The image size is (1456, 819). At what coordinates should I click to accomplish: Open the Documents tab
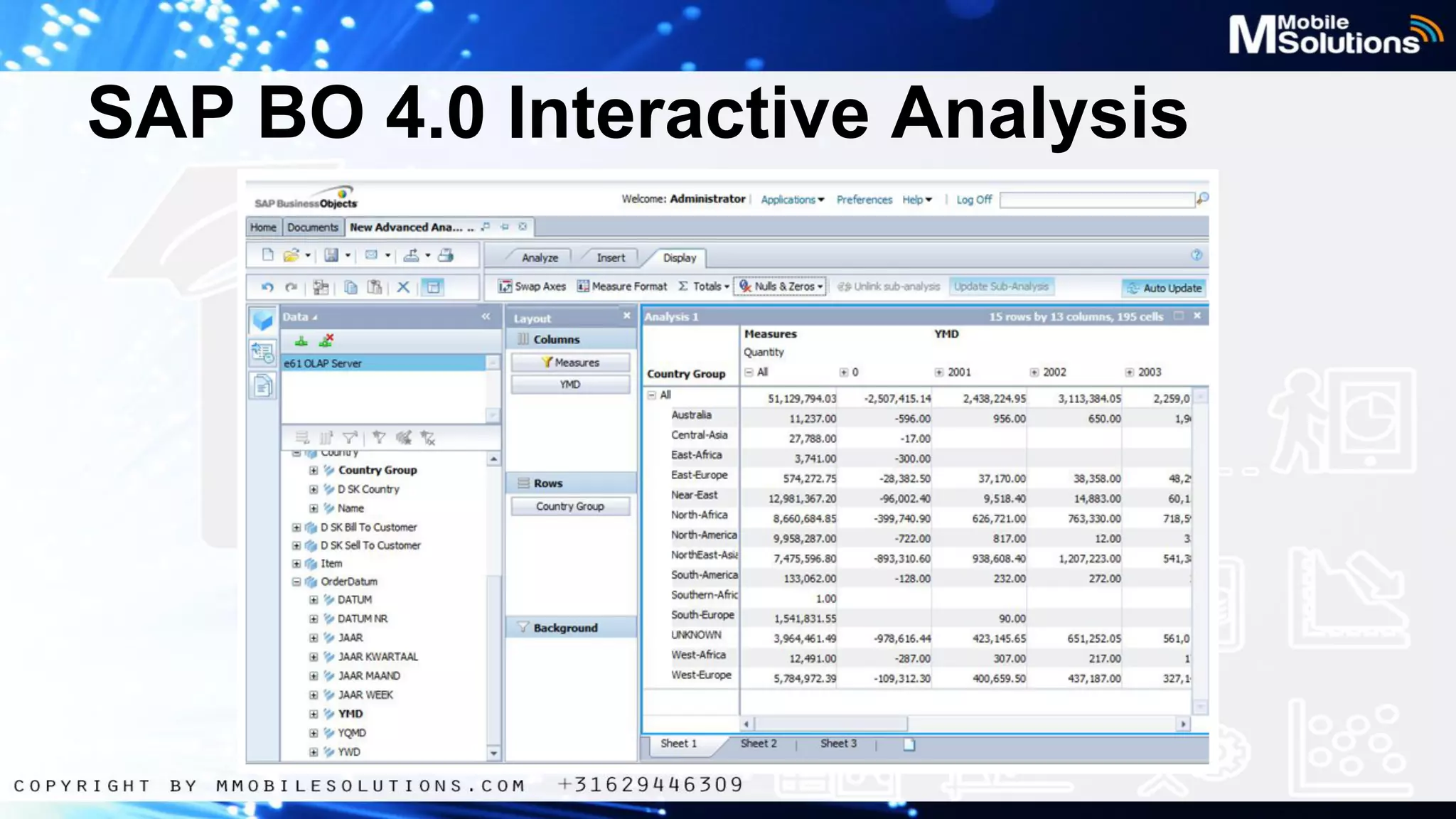pos(313,227)
